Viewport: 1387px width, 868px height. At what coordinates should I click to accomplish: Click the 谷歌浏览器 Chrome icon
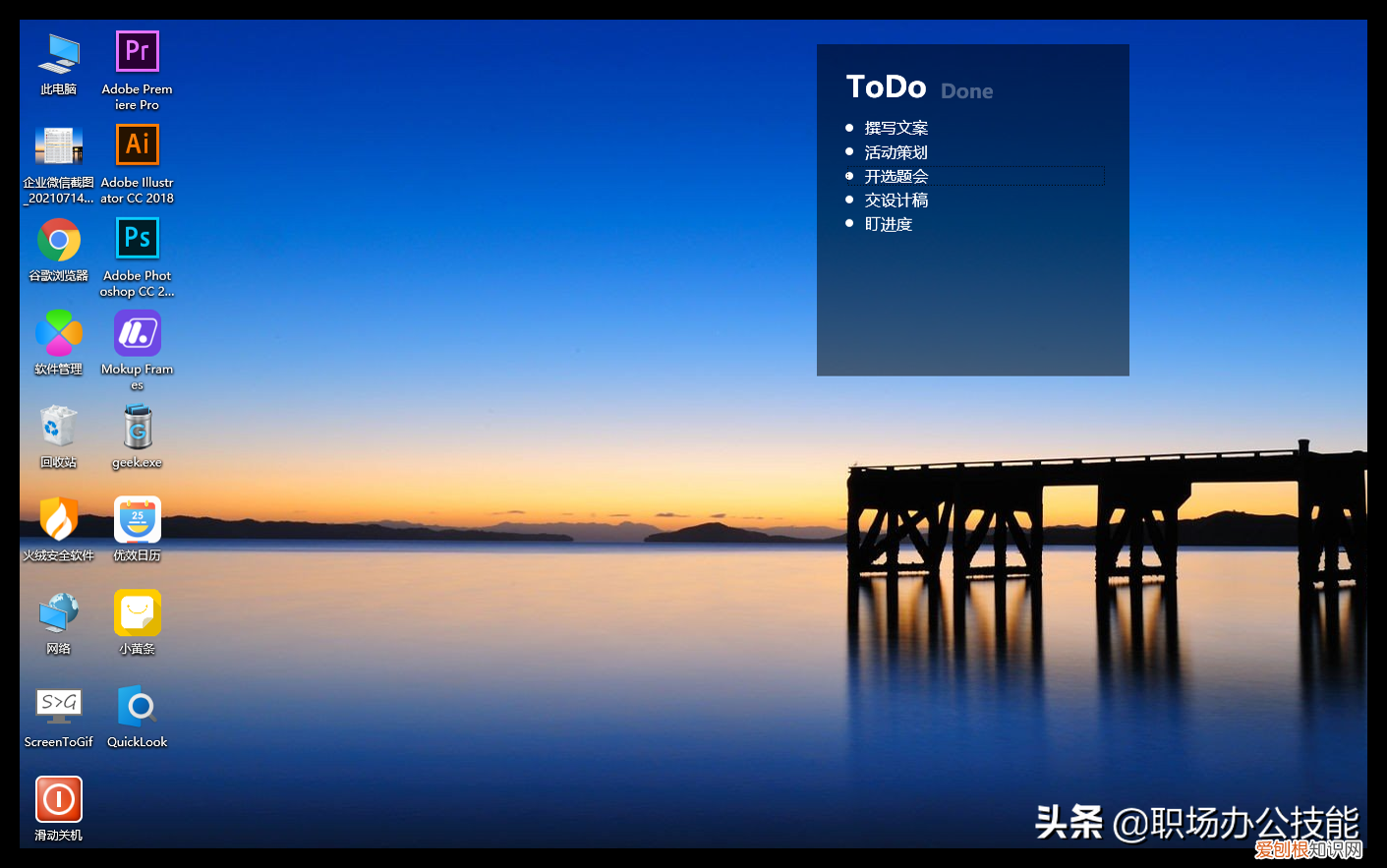(59, 240)
